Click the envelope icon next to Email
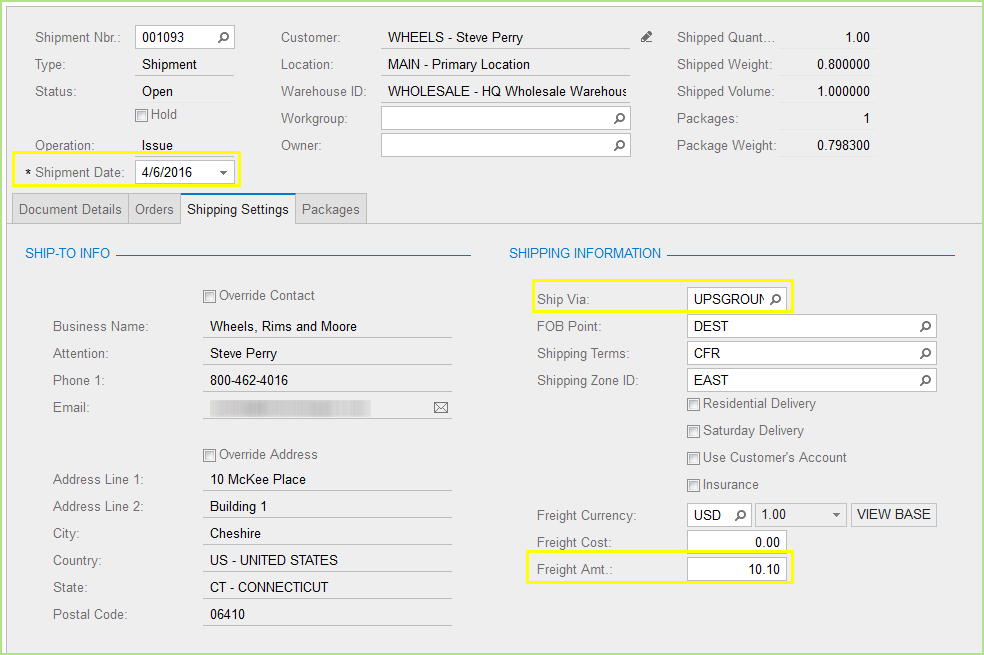 pyautogui.click(x=441, y=407)
